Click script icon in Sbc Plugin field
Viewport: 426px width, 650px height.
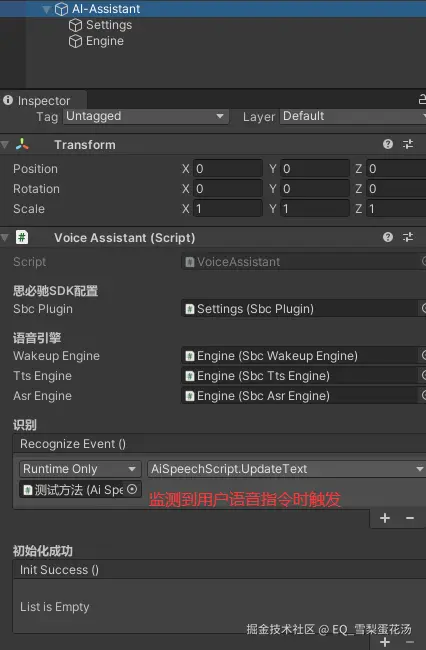[x=190, y=309]
